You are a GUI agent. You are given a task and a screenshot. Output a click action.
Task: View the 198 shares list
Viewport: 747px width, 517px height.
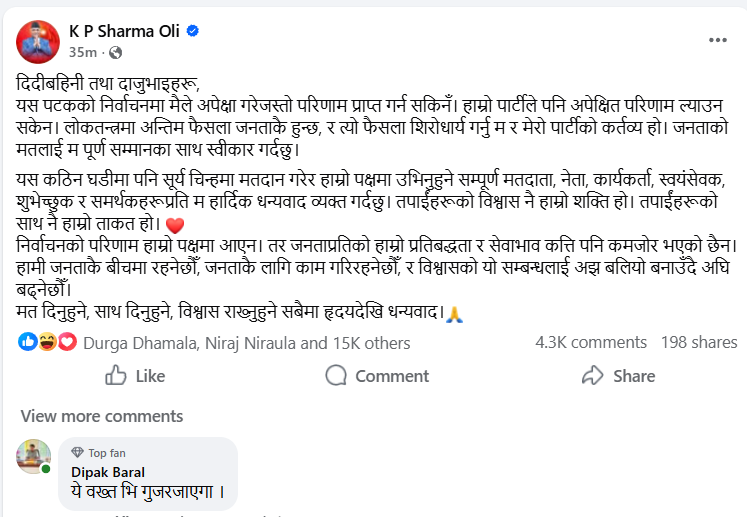[x=699, y=343]
